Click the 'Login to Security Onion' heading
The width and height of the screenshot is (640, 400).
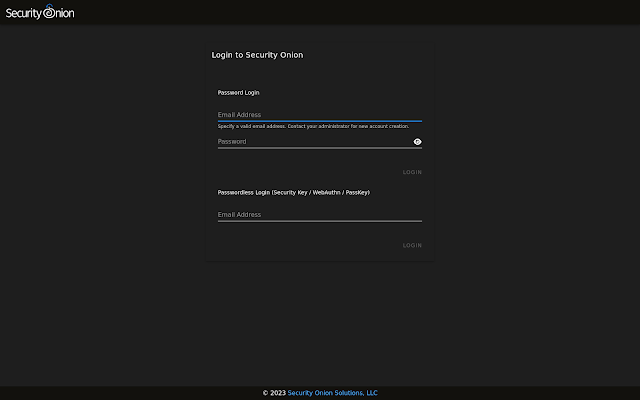click(257, 55)
